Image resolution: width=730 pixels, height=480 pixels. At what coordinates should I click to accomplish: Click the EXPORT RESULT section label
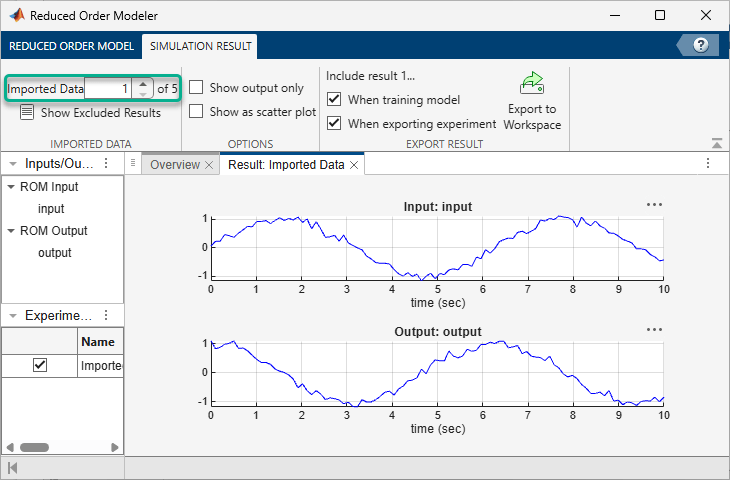(445, 144)
